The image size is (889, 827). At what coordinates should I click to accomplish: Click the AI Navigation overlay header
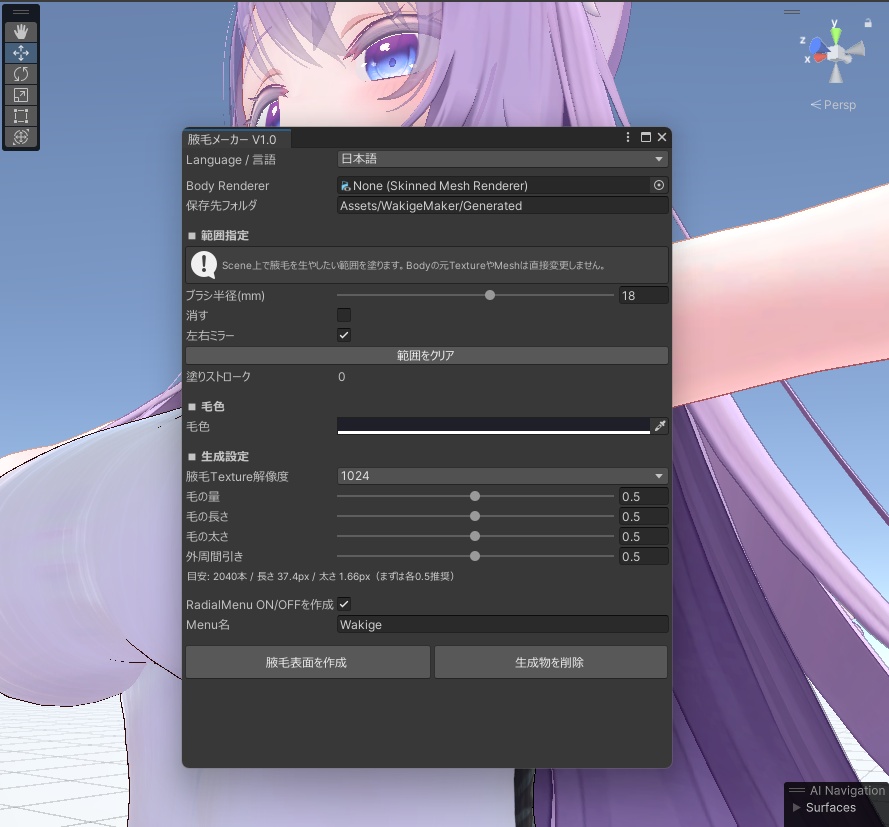837,791
